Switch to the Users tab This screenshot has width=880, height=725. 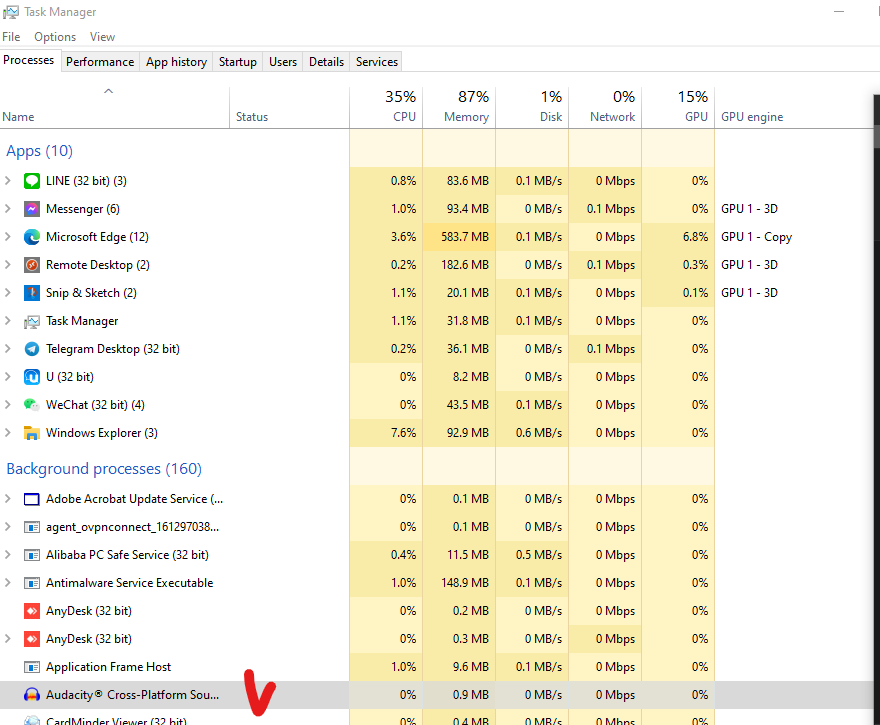coord(283,62)
